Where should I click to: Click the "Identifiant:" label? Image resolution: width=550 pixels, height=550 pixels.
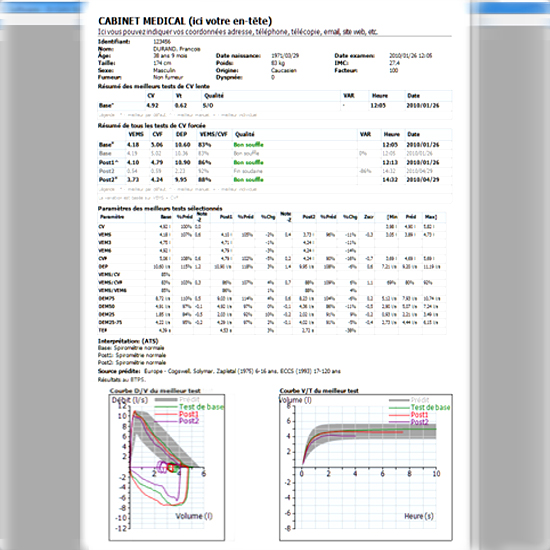pyautogui.click(x=114, y=41)
